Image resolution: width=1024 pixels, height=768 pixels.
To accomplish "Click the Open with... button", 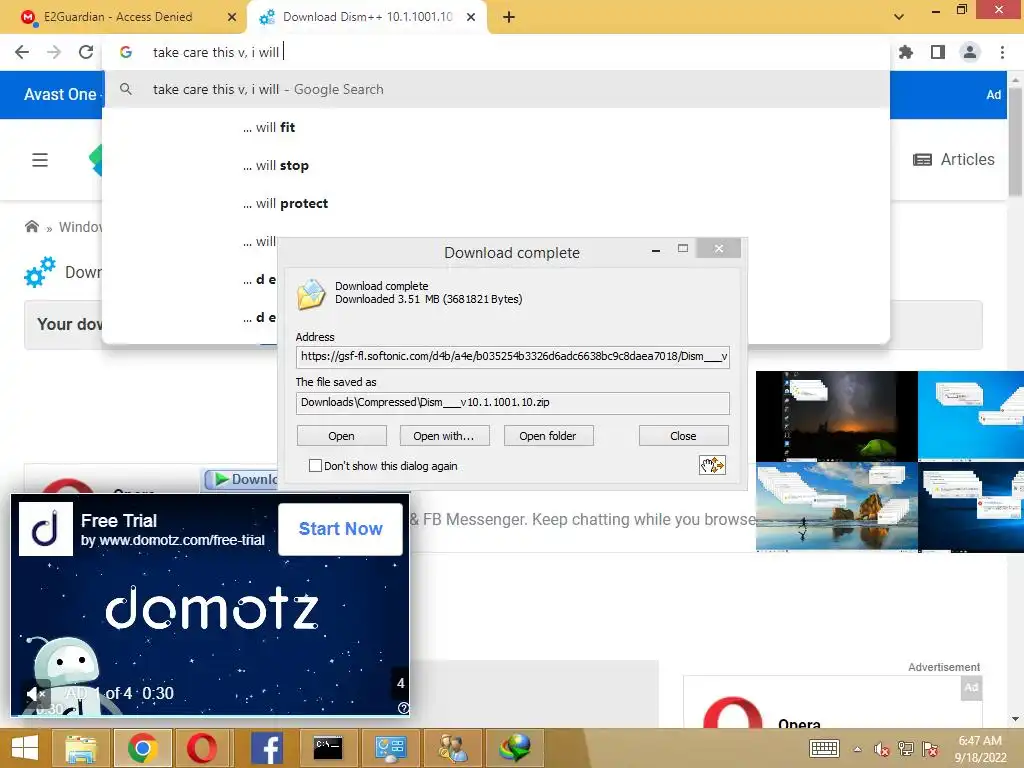I will (443, 436).
